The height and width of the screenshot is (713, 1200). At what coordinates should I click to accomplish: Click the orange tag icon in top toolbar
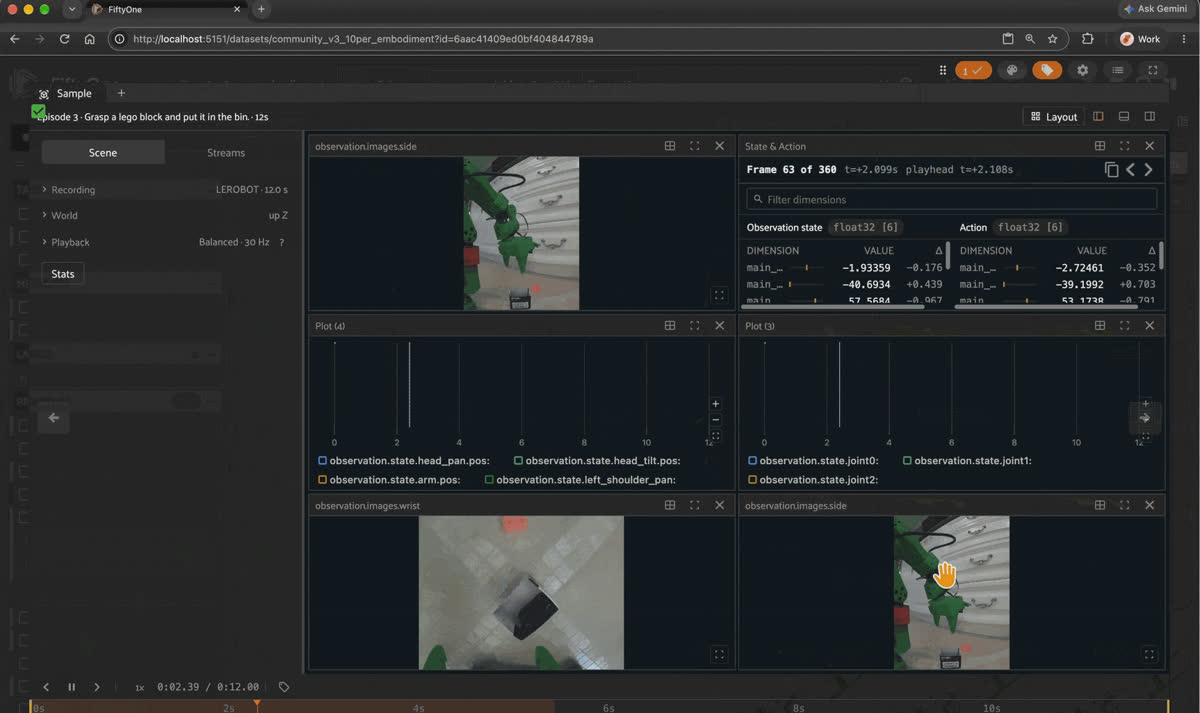coord(1047,70)
